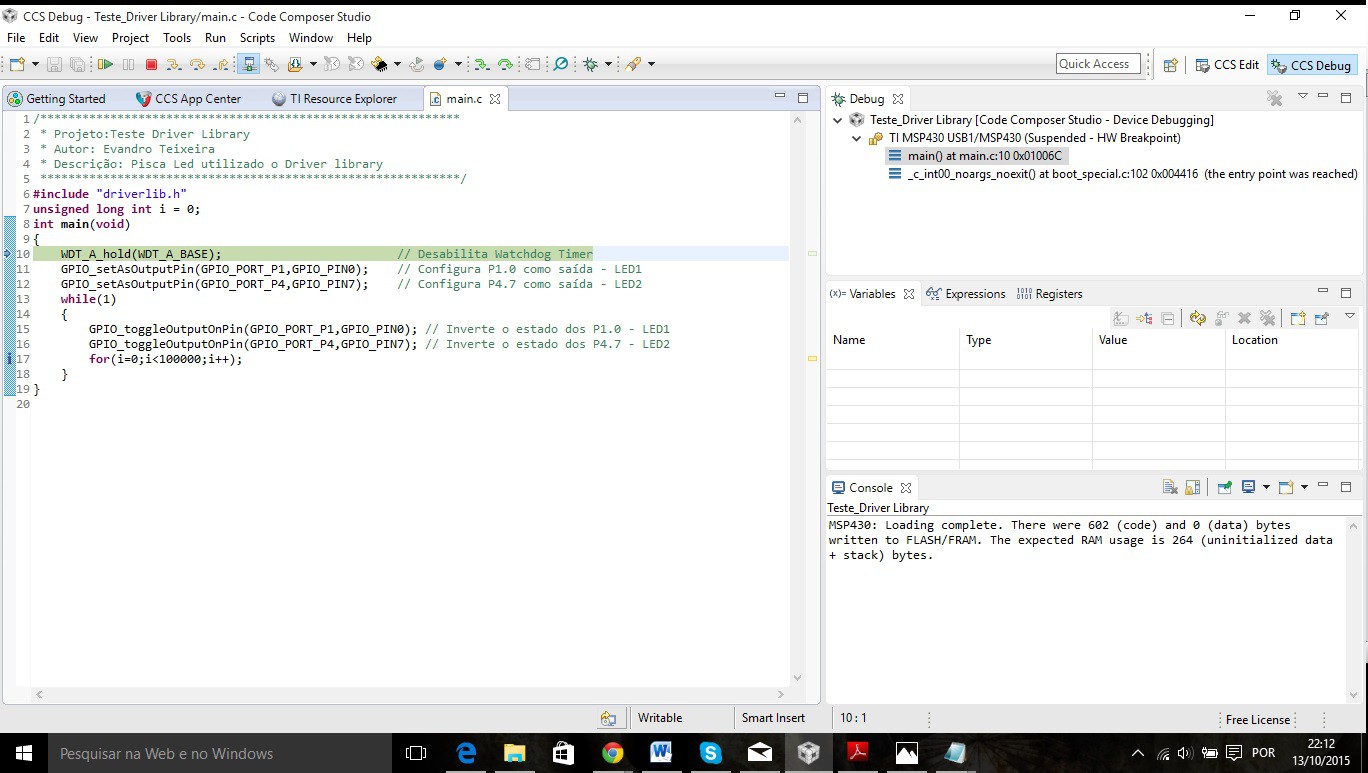Open the Scripts menu
The height and width of the screenshot is (773, 1368).
(x=257, y=38)
